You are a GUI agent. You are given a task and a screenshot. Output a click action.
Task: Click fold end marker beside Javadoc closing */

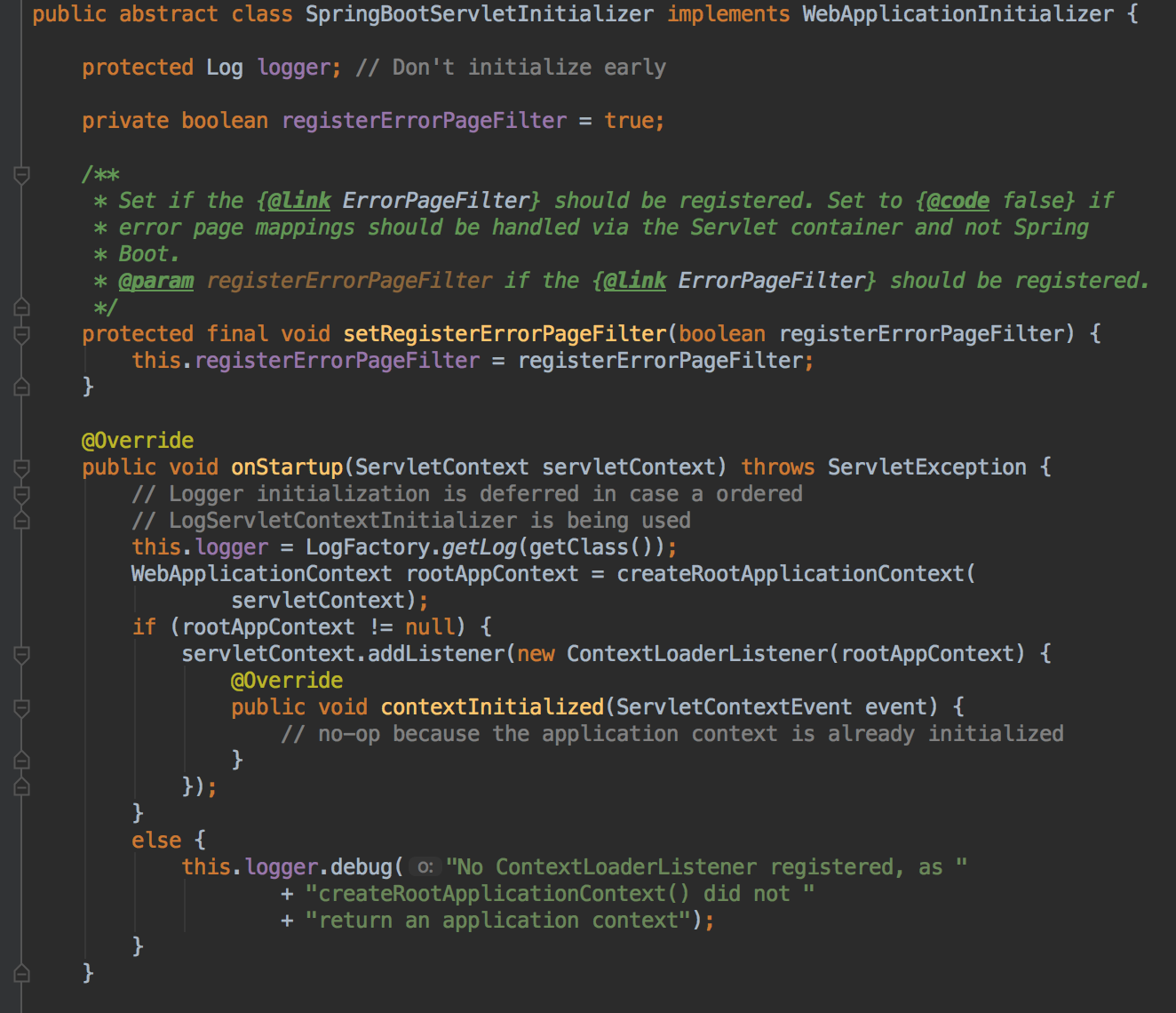[22, 307]
